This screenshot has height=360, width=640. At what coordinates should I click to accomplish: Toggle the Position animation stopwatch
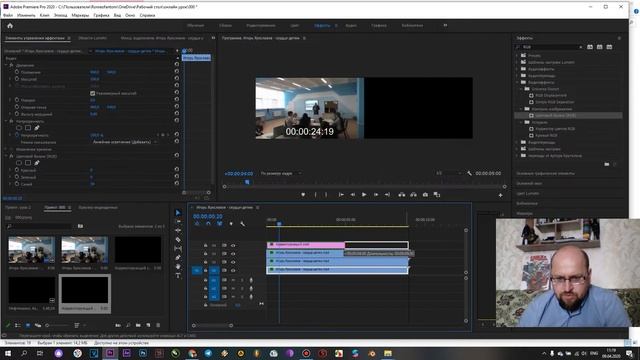point(17,72)
